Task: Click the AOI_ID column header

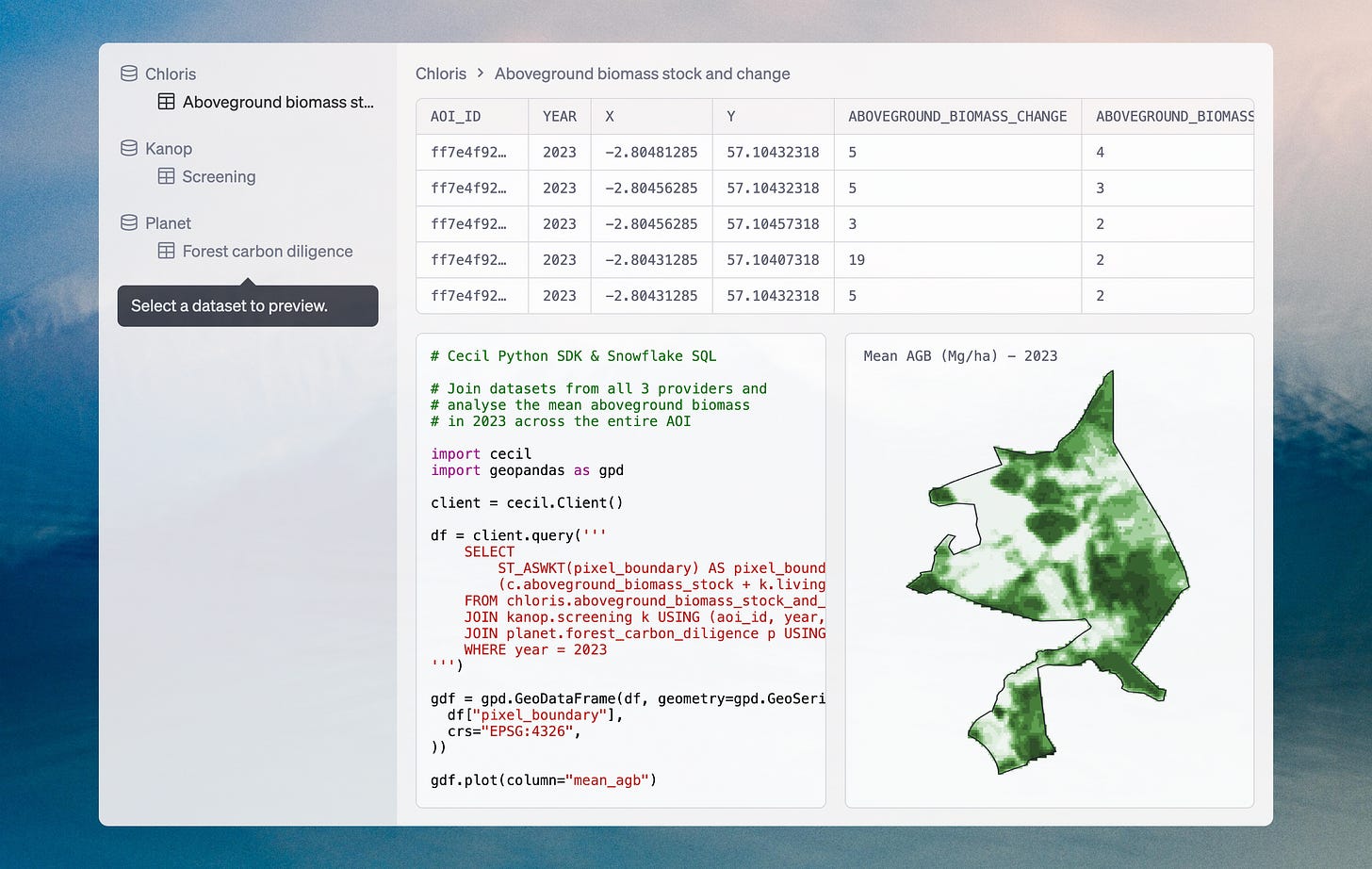Action: click(472, 117)
